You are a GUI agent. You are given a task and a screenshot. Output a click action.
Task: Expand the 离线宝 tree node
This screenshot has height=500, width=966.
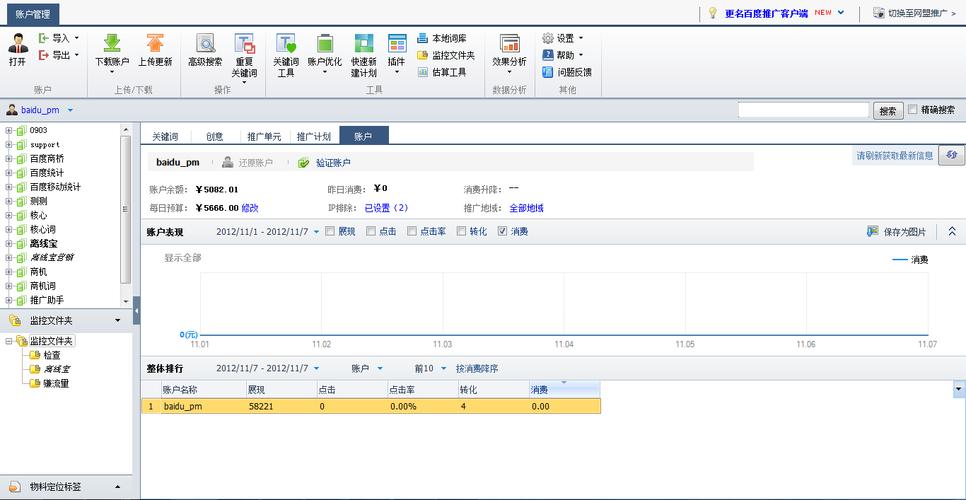coord(9,244)
